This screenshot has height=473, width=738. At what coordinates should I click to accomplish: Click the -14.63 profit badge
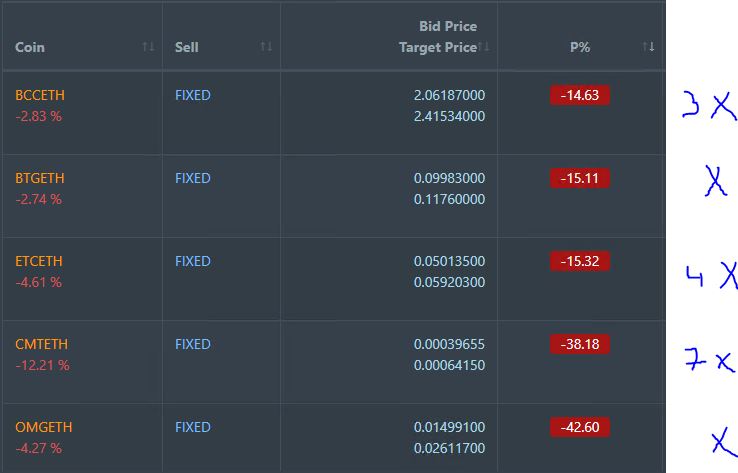[x=580, y=95]
